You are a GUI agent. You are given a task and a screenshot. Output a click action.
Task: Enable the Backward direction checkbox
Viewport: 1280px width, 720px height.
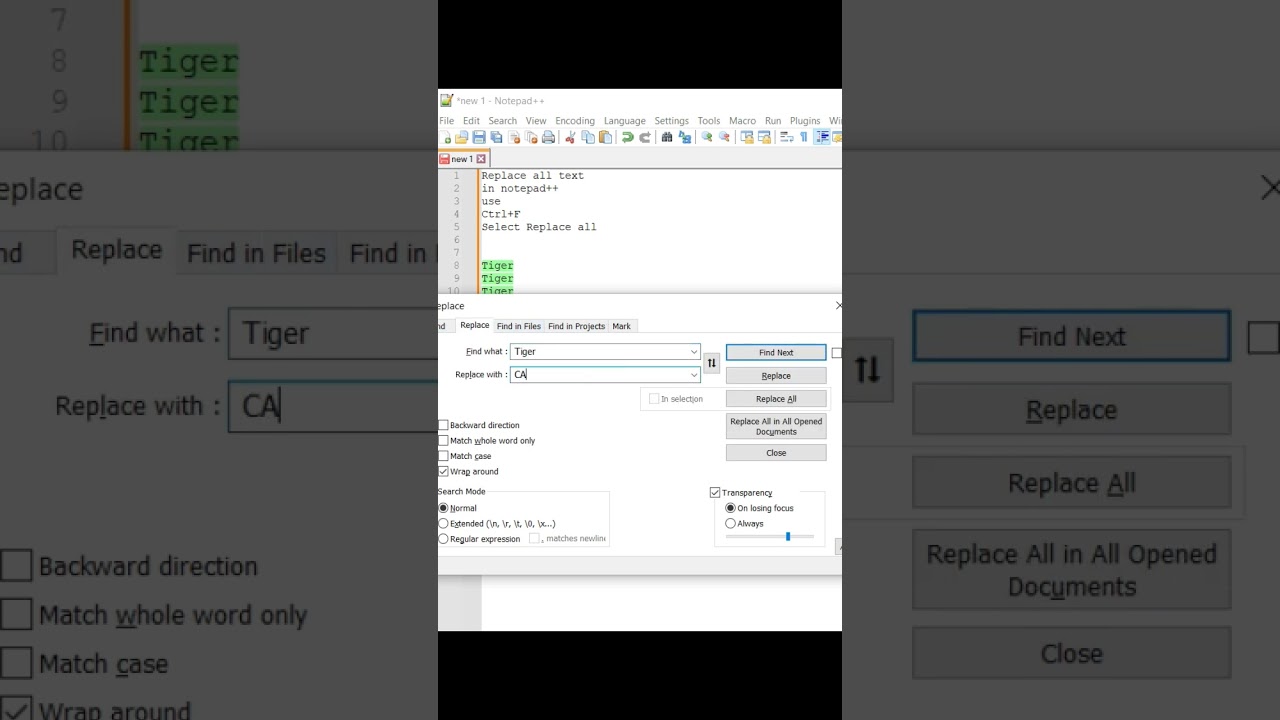[443, 425]
